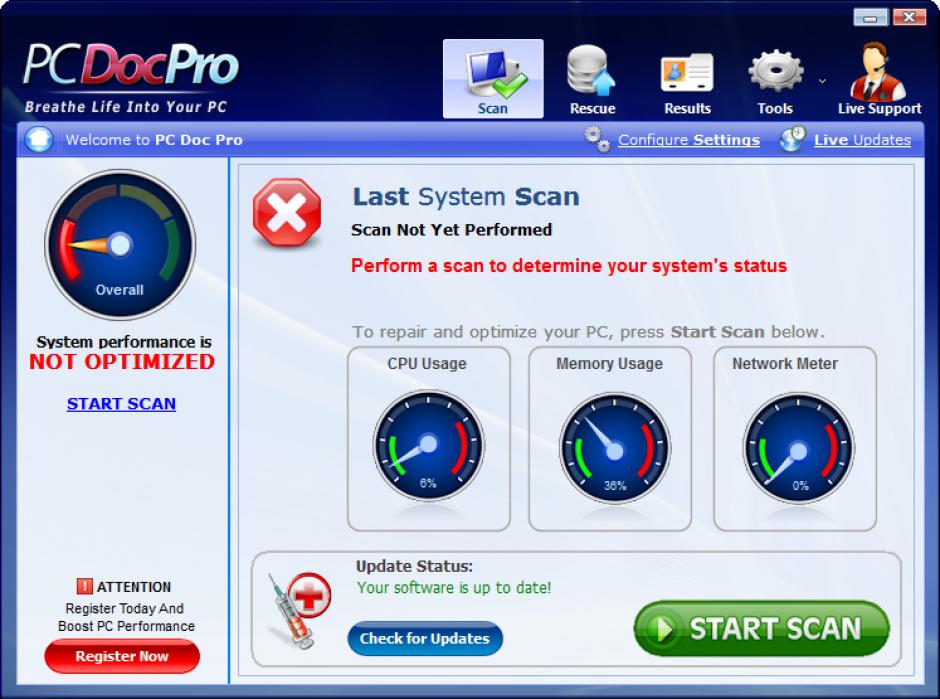940x699 pixels.
Task: Open Configure Settings link
Action: [689, 140]
